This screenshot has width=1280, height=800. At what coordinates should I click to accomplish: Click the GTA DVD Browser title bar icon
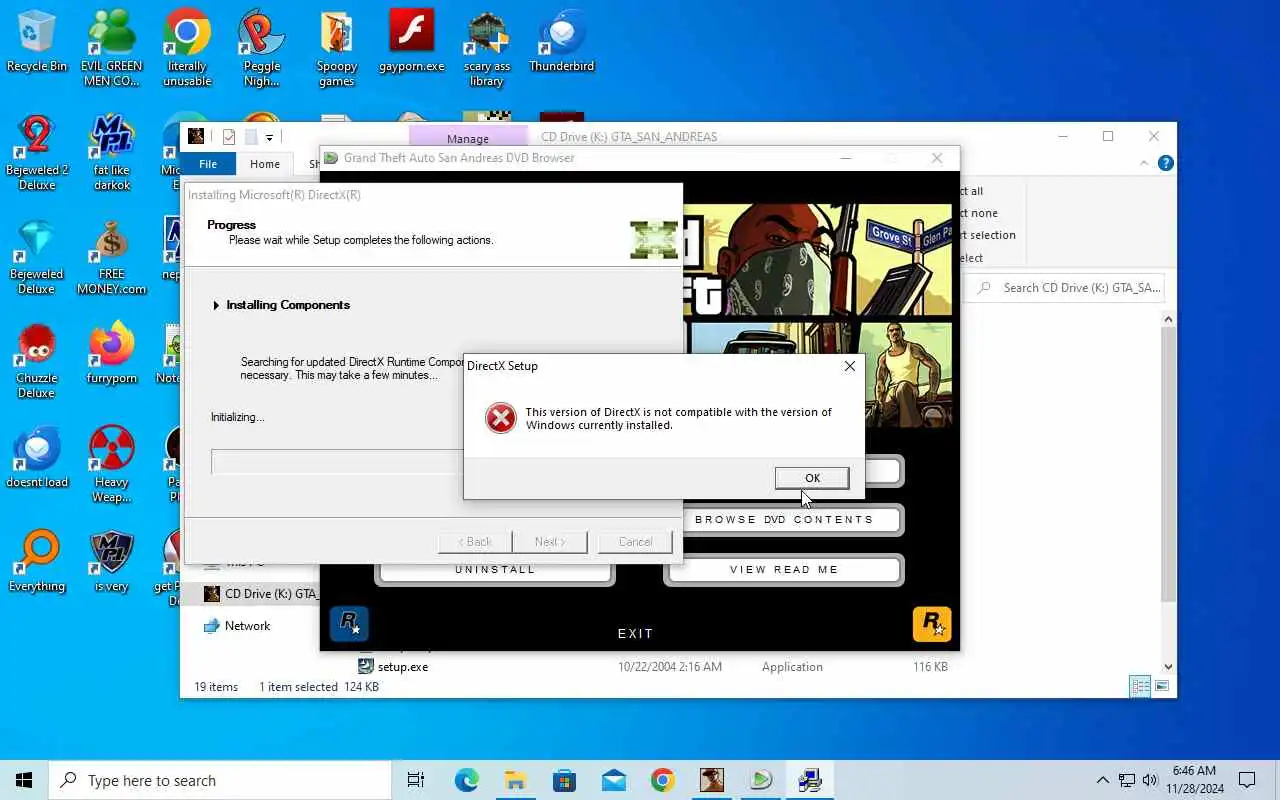point(331,158)
